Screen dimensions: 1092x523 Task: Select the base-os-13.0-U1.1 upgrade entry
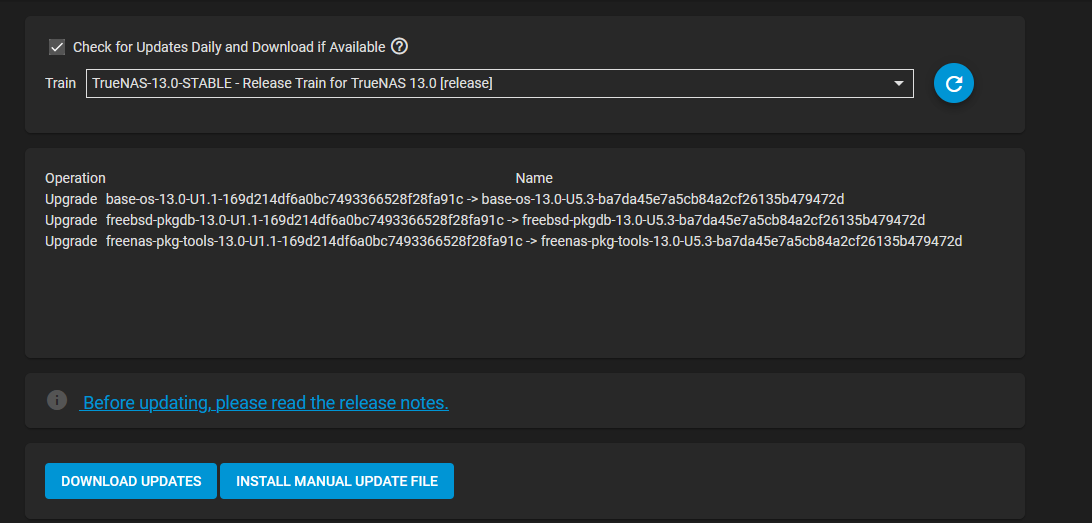[x=475, y=199]
